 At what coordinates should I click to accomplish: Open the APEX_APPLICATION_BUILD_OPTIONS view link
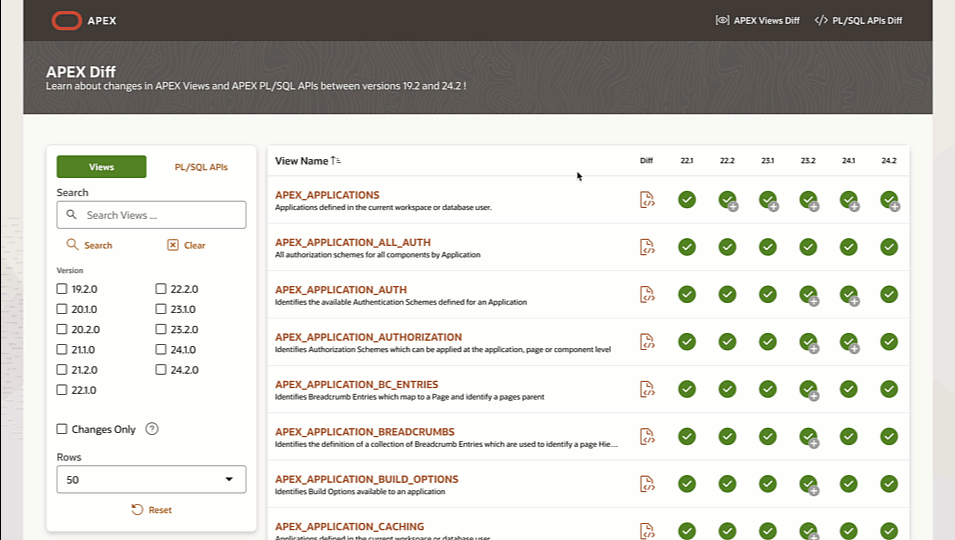[367, 479]
